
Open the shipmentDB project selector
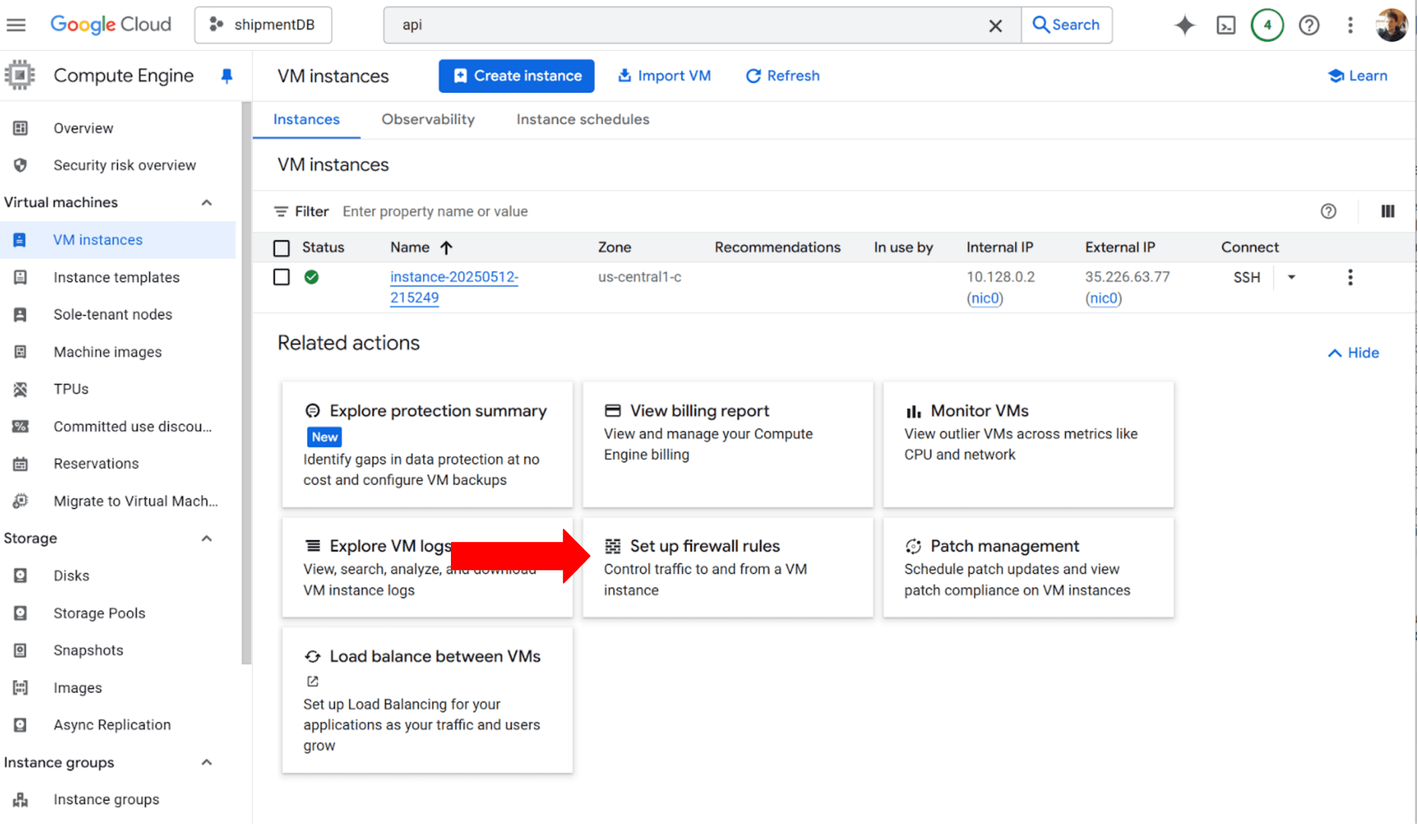pyautogui.click(x=263, y=25)
